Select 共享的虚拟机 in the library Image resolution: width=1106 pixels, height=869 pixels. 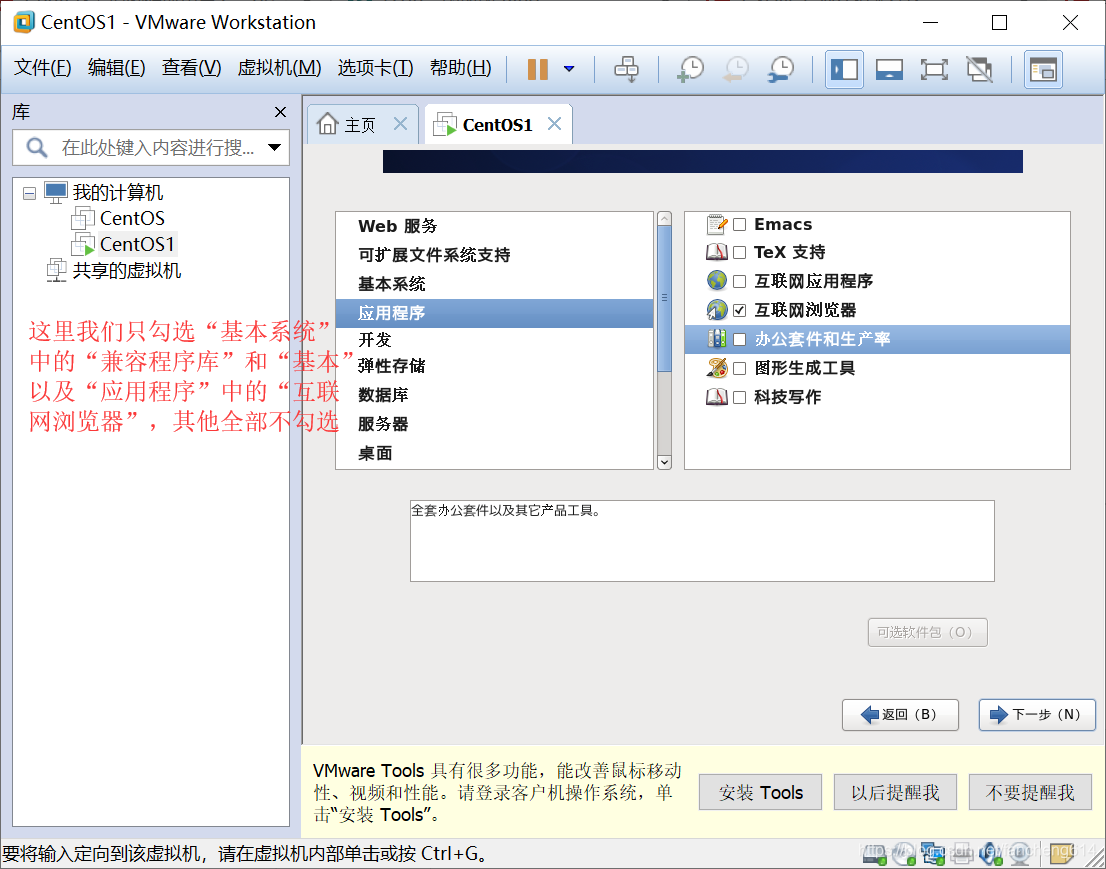click(127, 270)
